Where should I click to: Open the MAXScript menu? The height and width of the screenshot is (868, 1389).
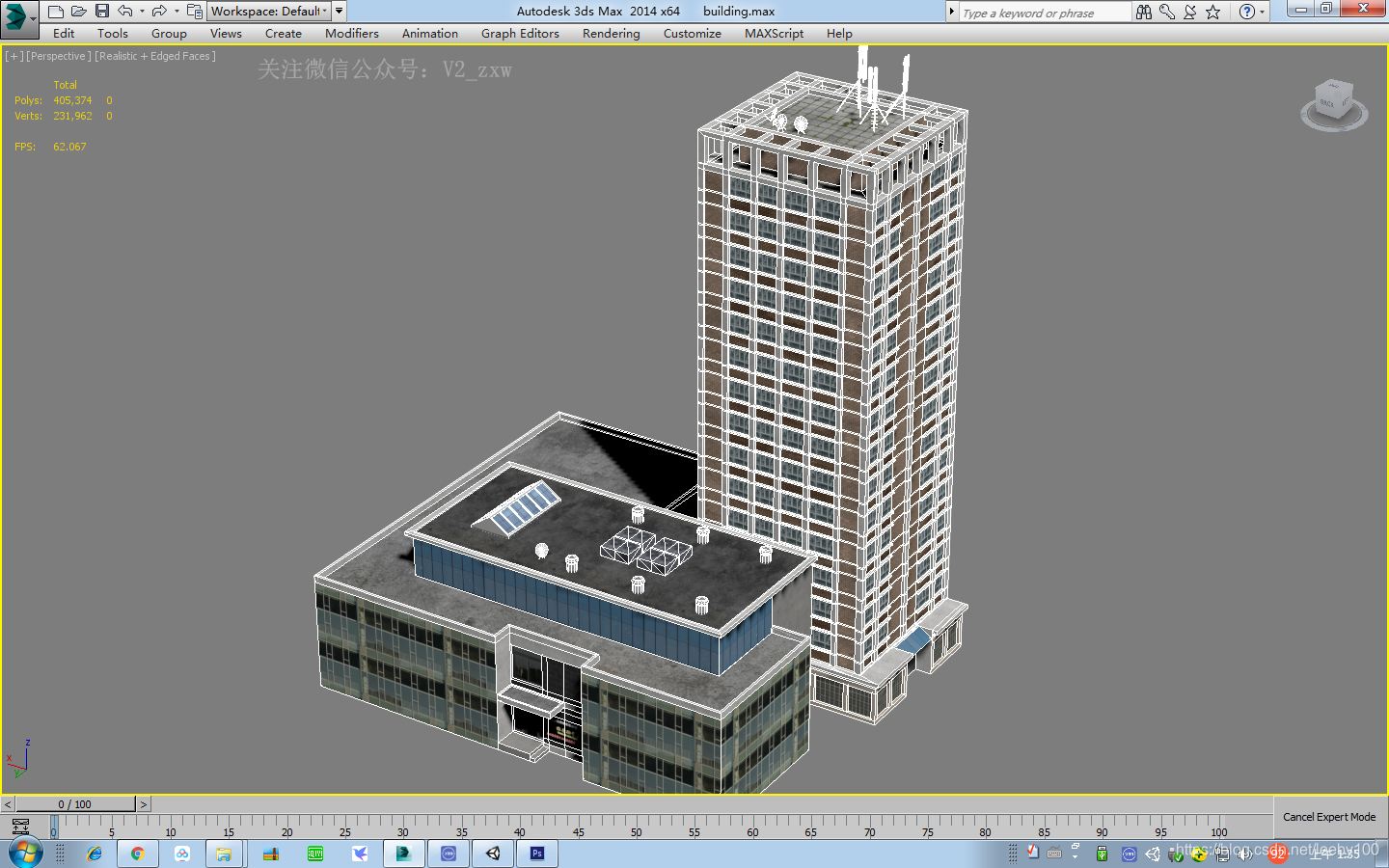(774, 34)
